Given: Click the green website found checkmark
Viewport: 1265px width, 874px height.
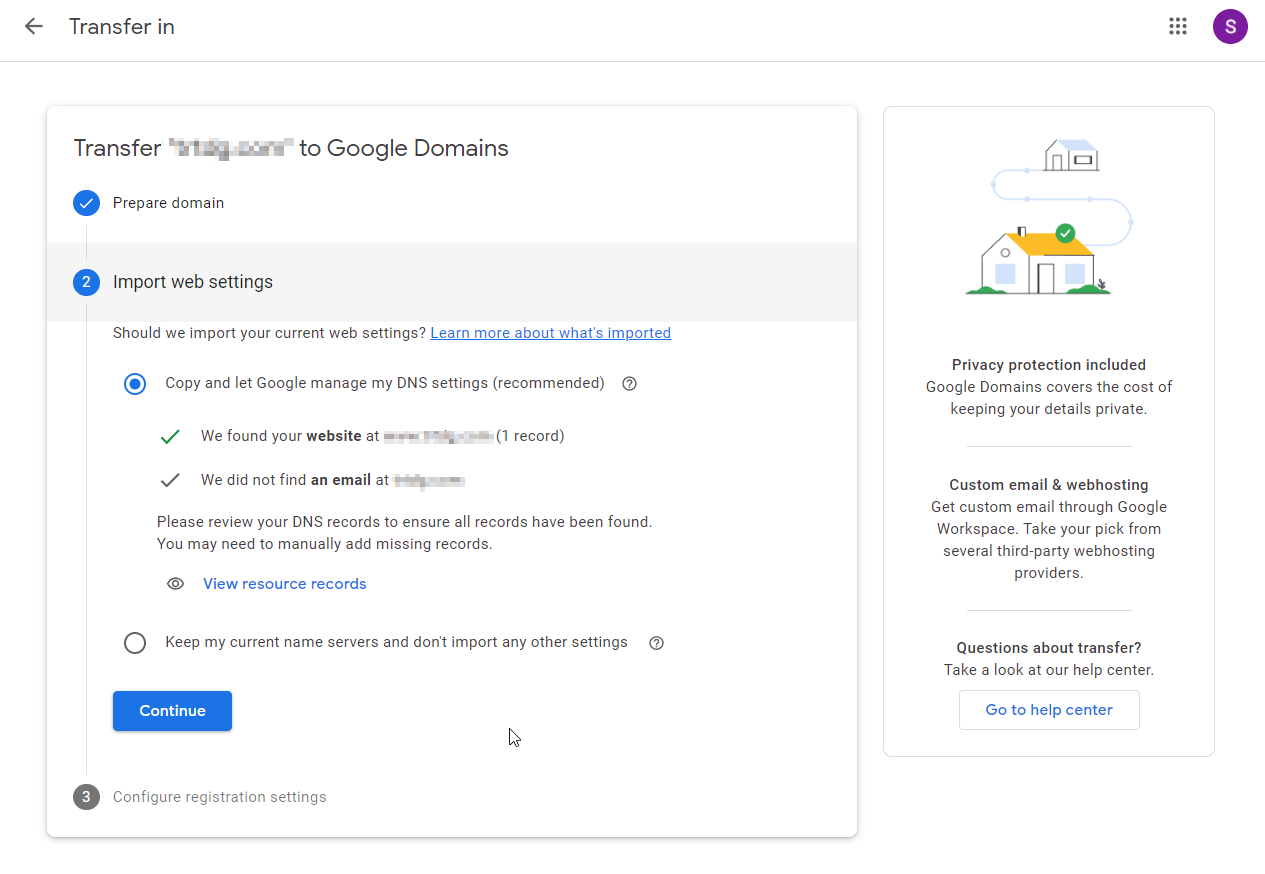Looking at the screenshot, I should [170, 437].
